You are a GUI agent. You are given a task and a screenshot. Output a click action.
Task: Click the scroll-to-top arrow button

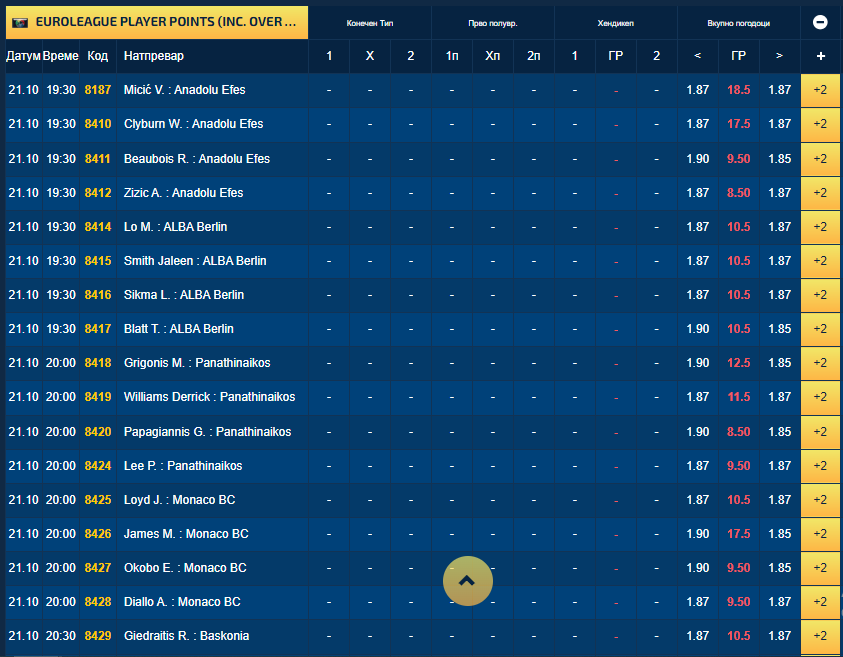[468, 581]
